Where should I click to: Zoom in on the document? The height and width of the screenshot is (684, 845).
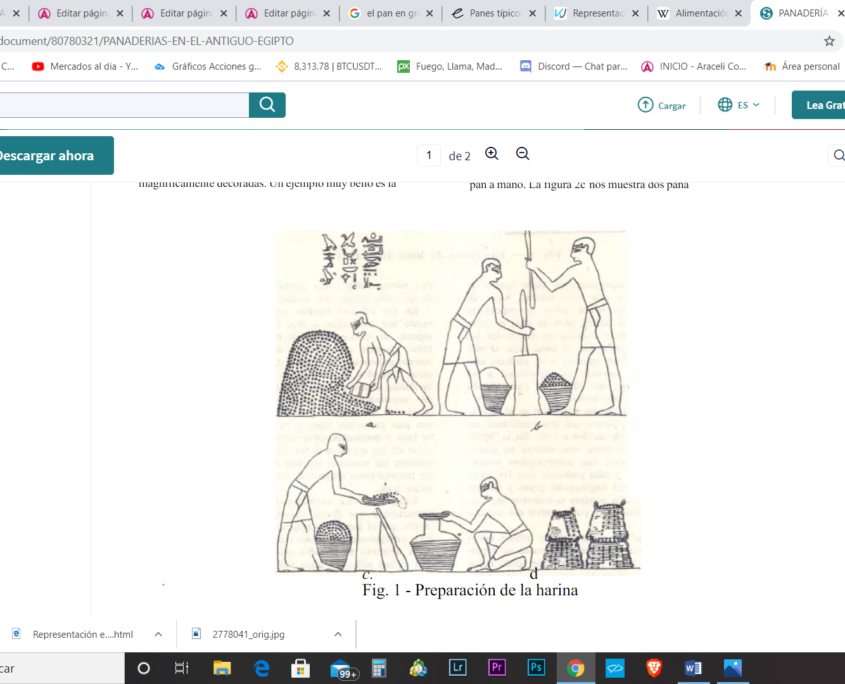point(491,154)
